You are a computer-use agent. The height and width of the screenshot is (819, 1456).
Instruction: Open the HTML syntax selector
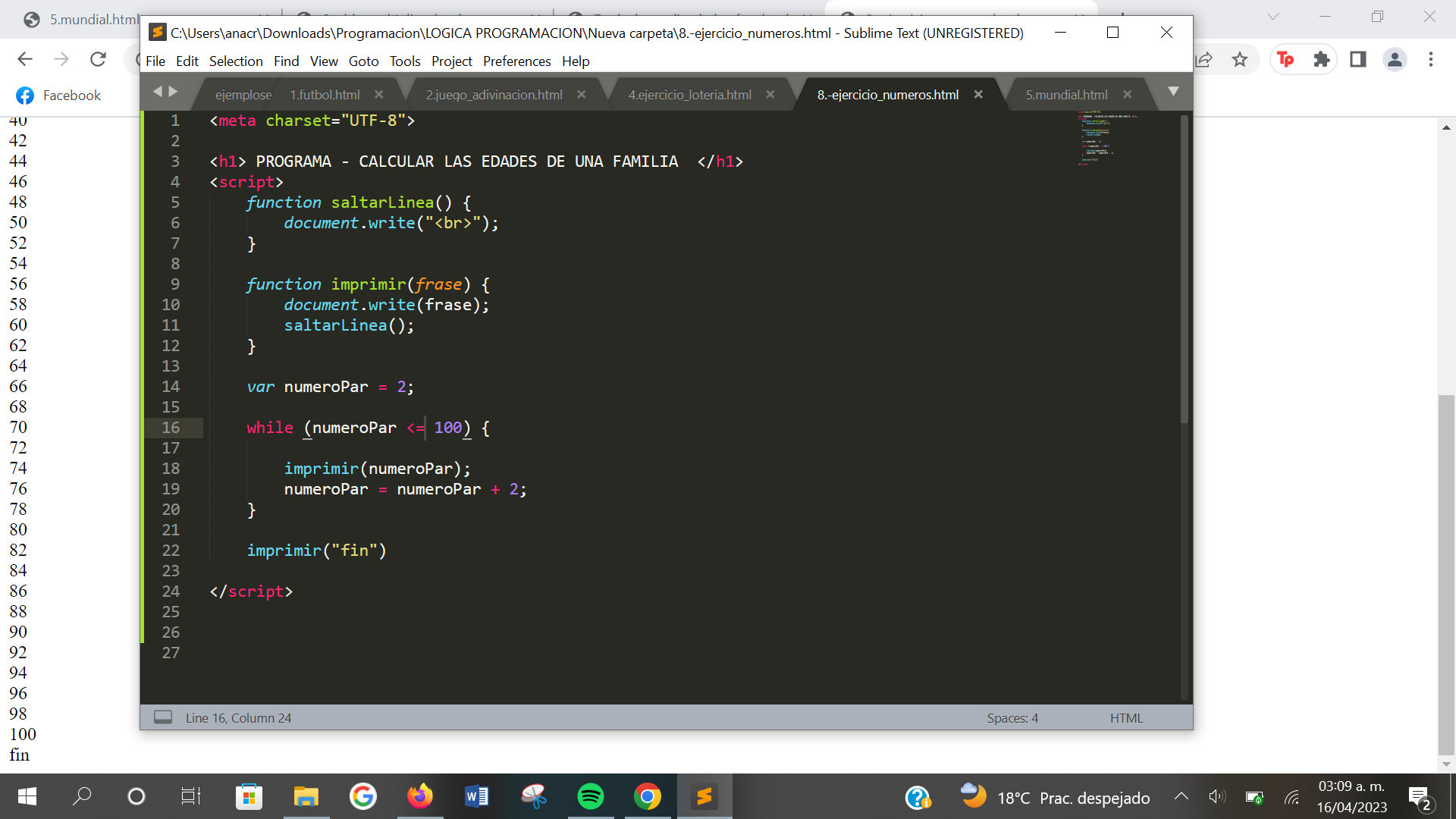1126,718
